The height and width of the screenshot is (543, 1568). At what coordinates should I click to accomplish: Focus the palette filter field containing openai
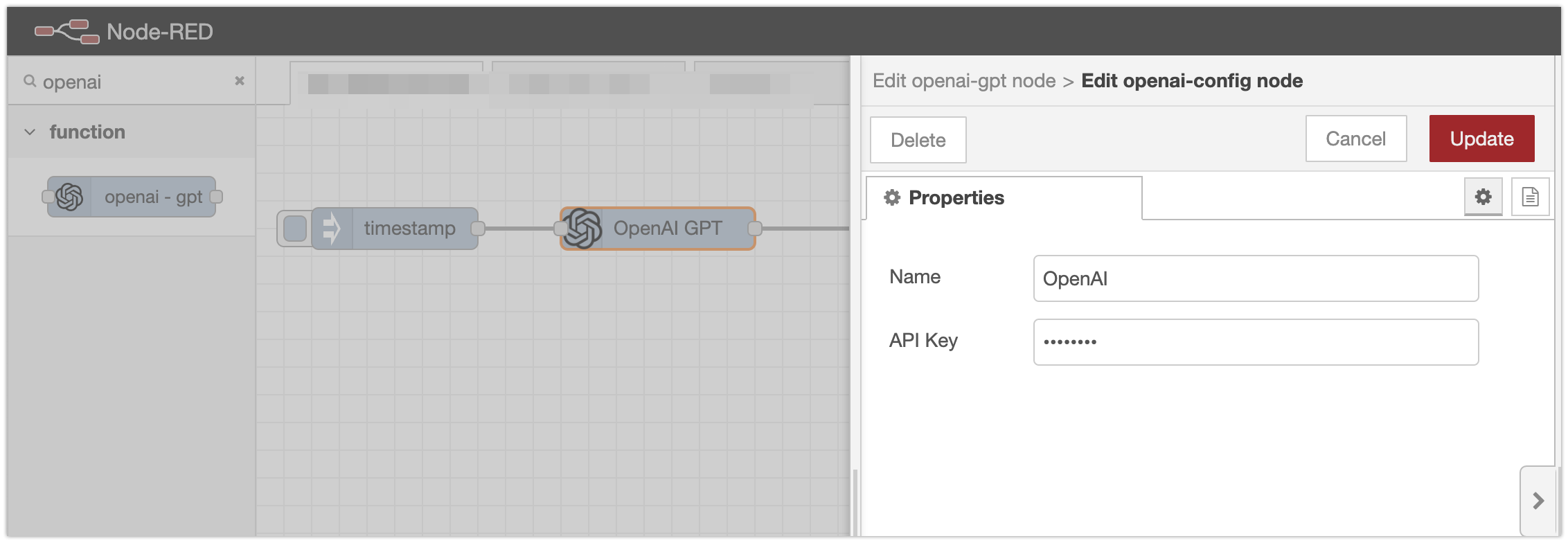[x=132, y=82]
